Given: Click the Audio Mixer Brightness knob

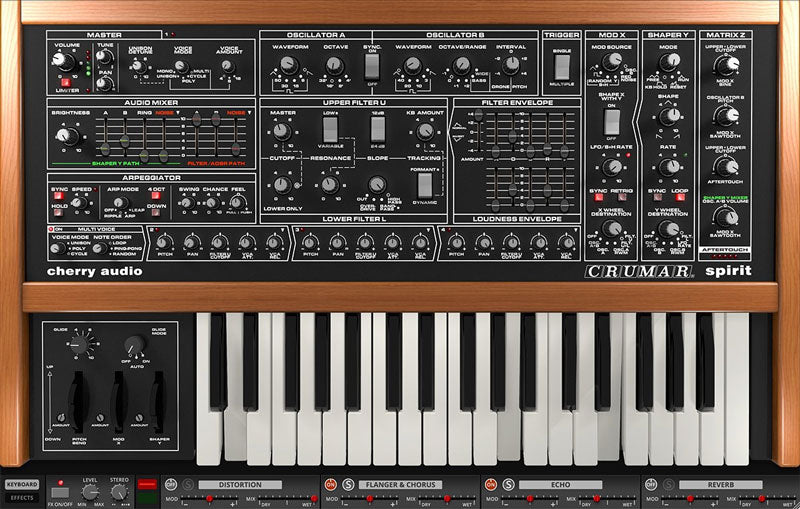Looking at the screenshot, I should pyautogui.click(x=67, y=136).
